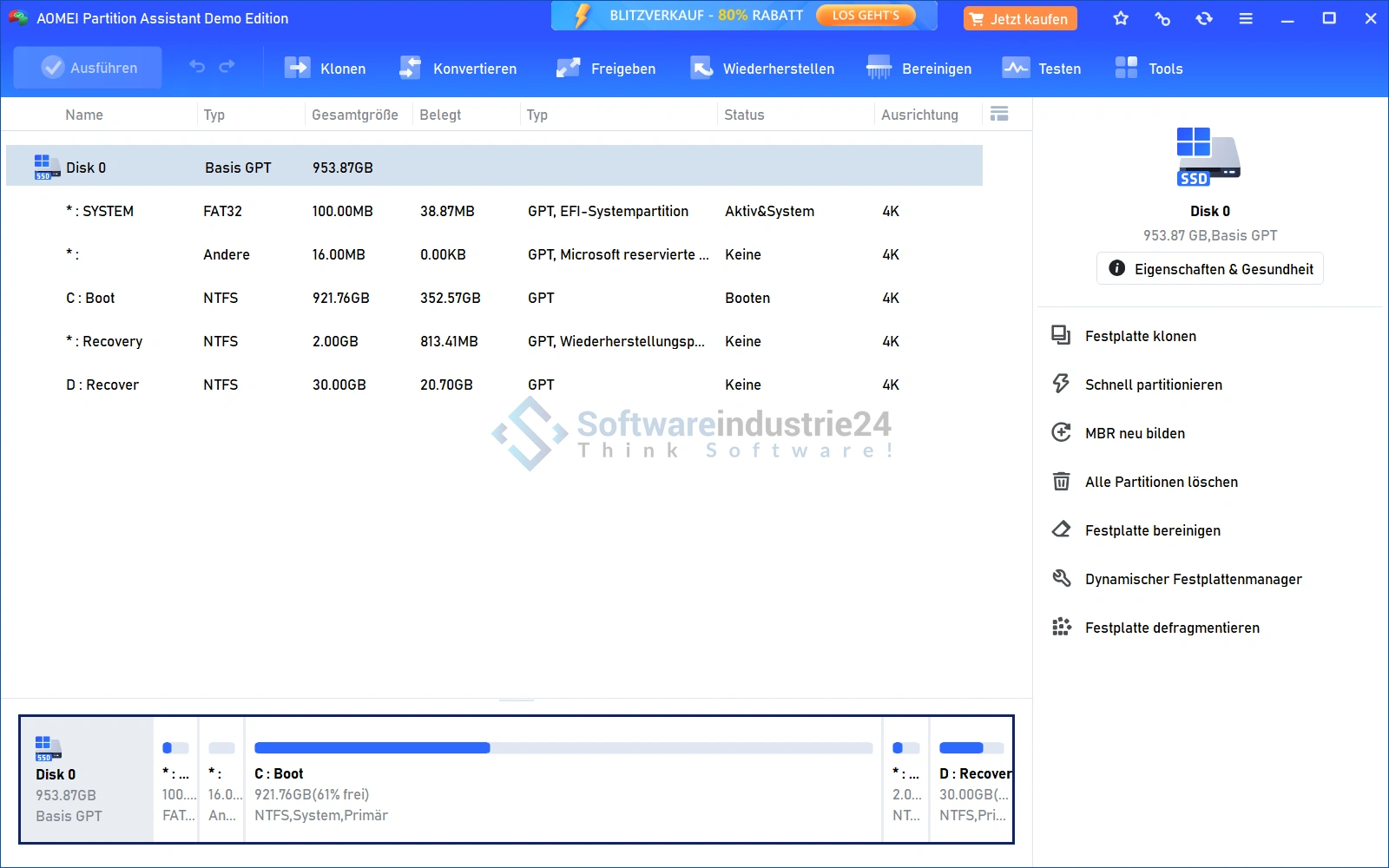
Task: Click the favorites star icon
Action: tap(1121, 18)
